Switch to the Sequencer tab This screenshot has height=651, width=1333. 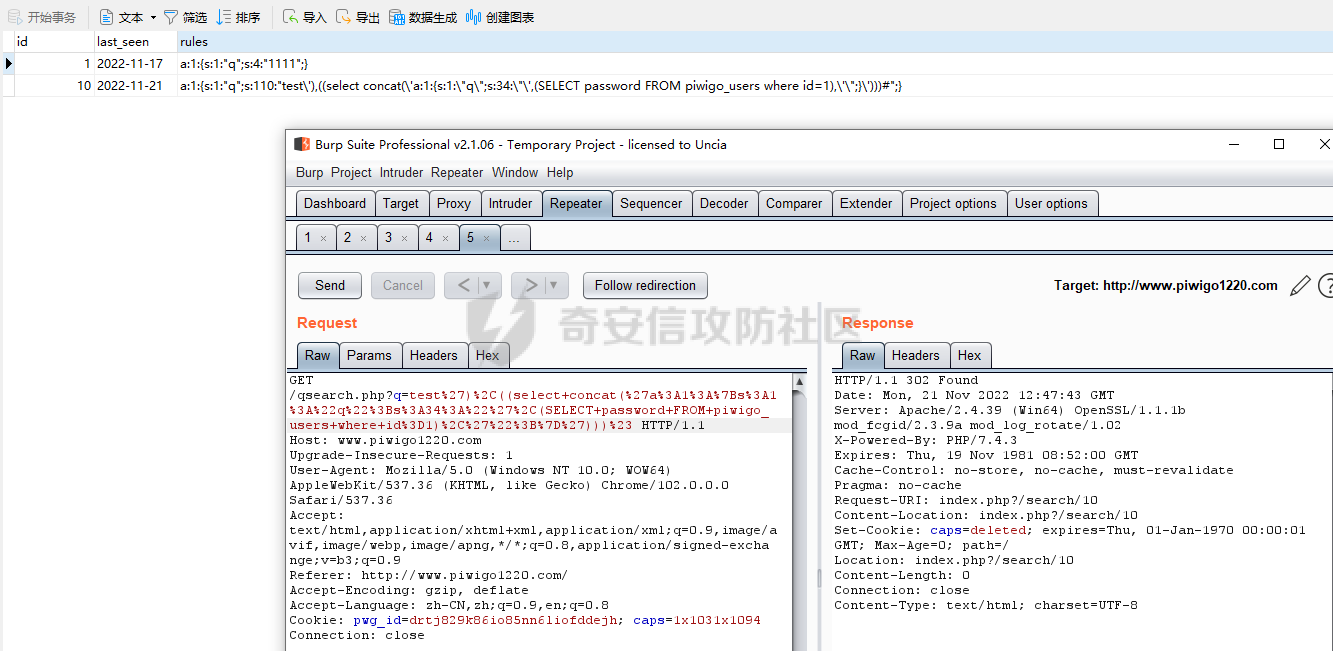click(x=651, y=203)
